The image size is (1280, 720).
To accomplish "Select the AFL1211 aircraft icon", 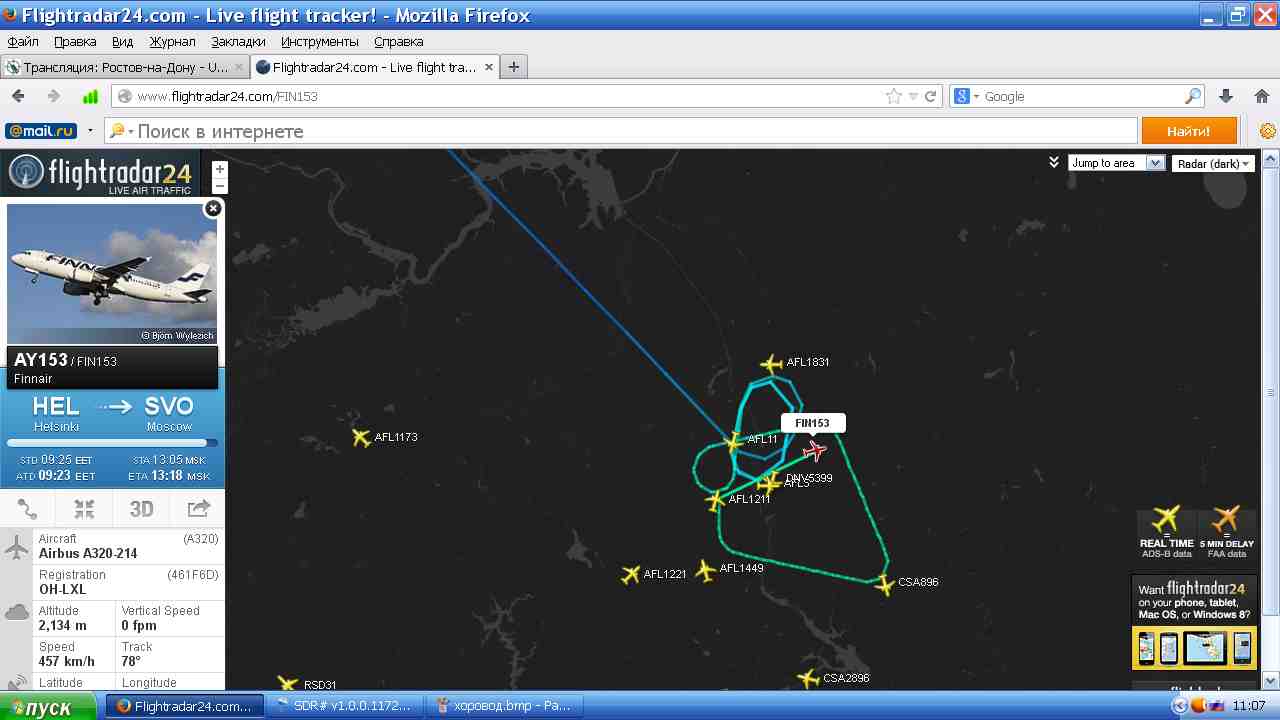I will click(x=715, y=500).
